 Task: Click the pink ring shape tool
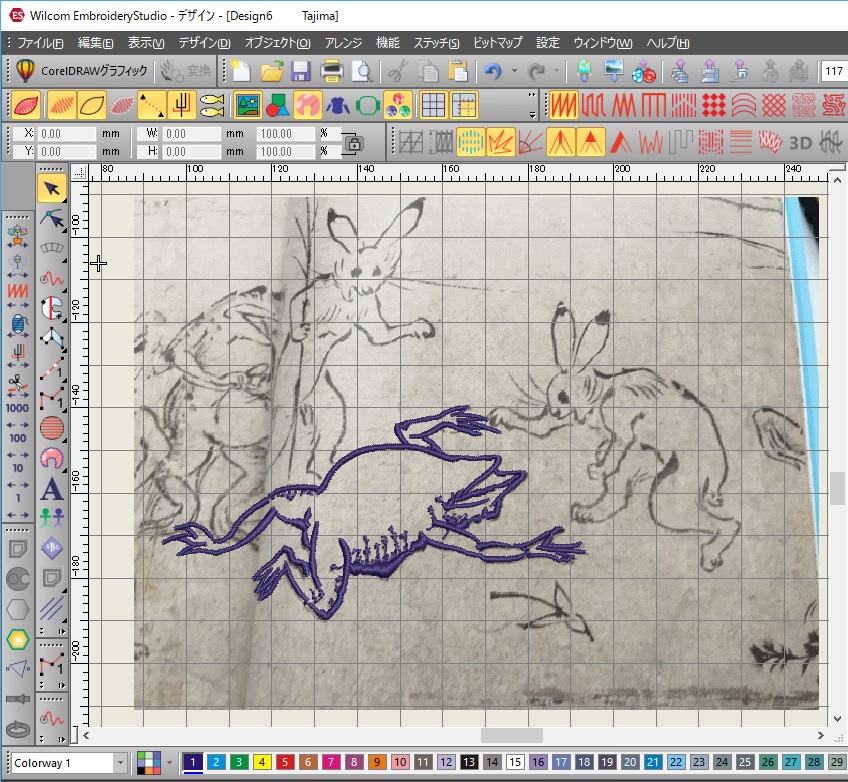point(52,459)
